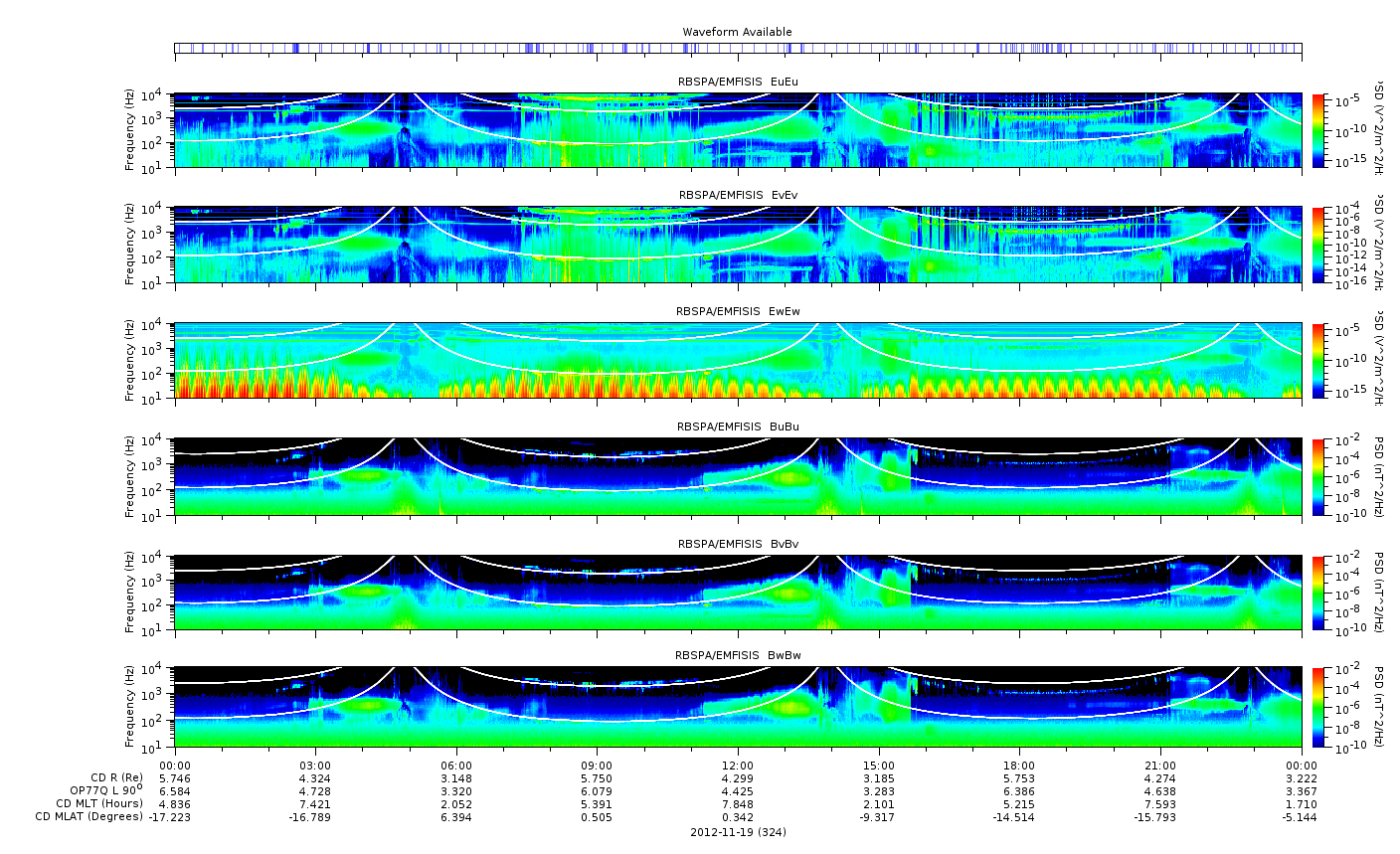Viewport: 1400px width, 854px height.
Task: Click the date label 2012-11-19 (324)
Action: point(738,832)
